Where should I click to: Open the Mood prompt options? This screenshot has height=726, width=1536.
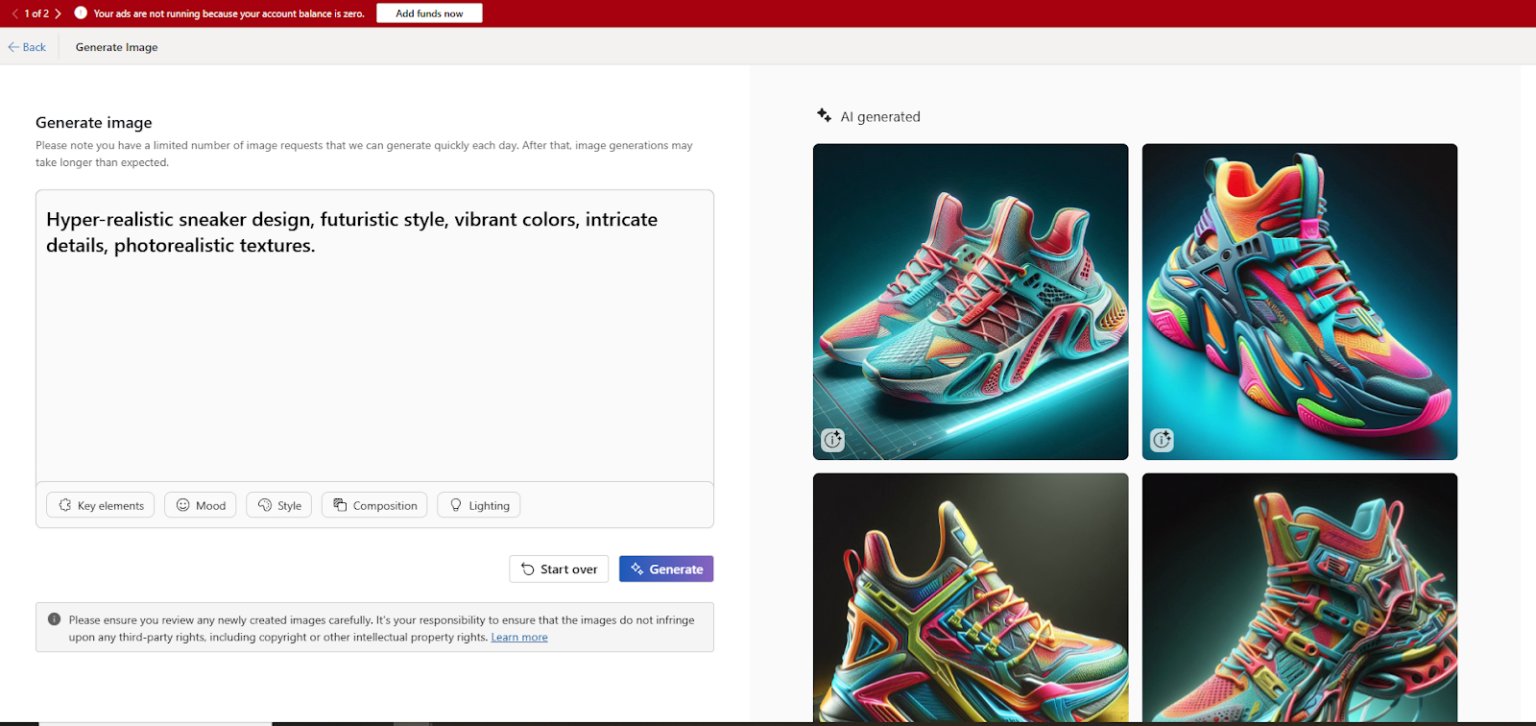click(x=200, y=505)
